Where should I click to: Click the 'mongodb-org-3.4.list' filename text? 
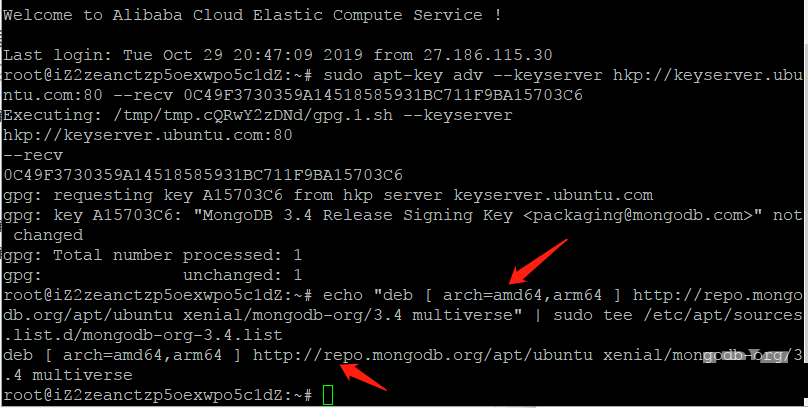pos(182,335)
